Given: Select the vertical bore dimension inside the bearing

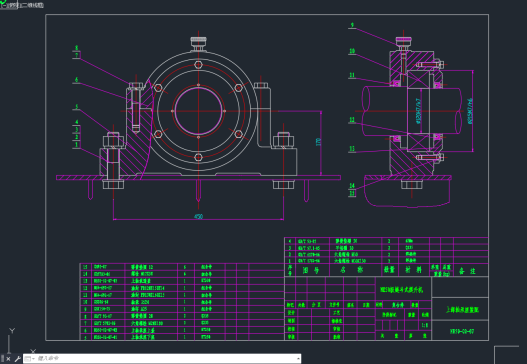Looking at the screenshot, I should point(418,111).
